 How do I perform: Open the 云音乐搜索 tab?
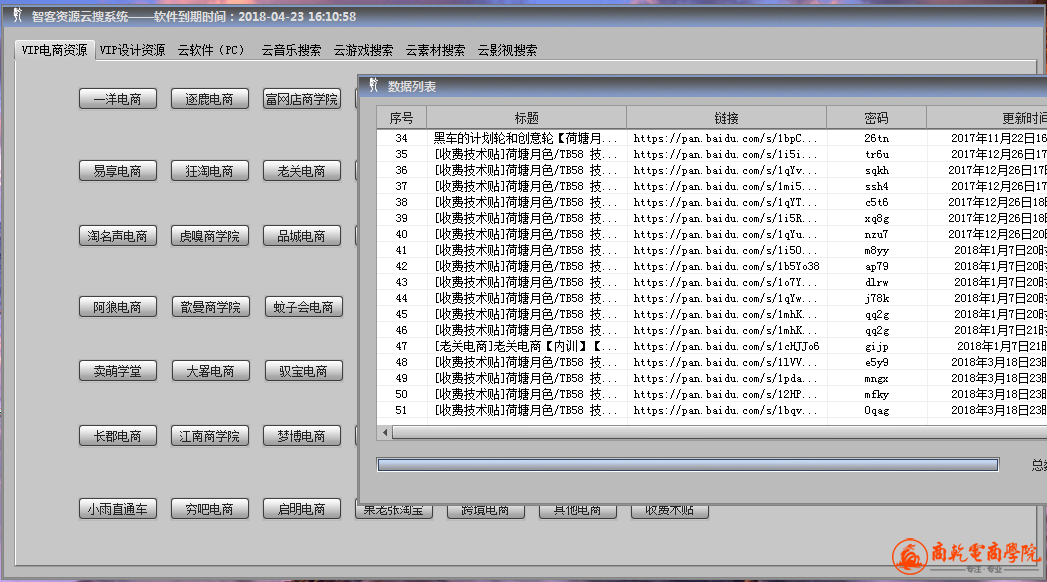(x=291, y=50)
